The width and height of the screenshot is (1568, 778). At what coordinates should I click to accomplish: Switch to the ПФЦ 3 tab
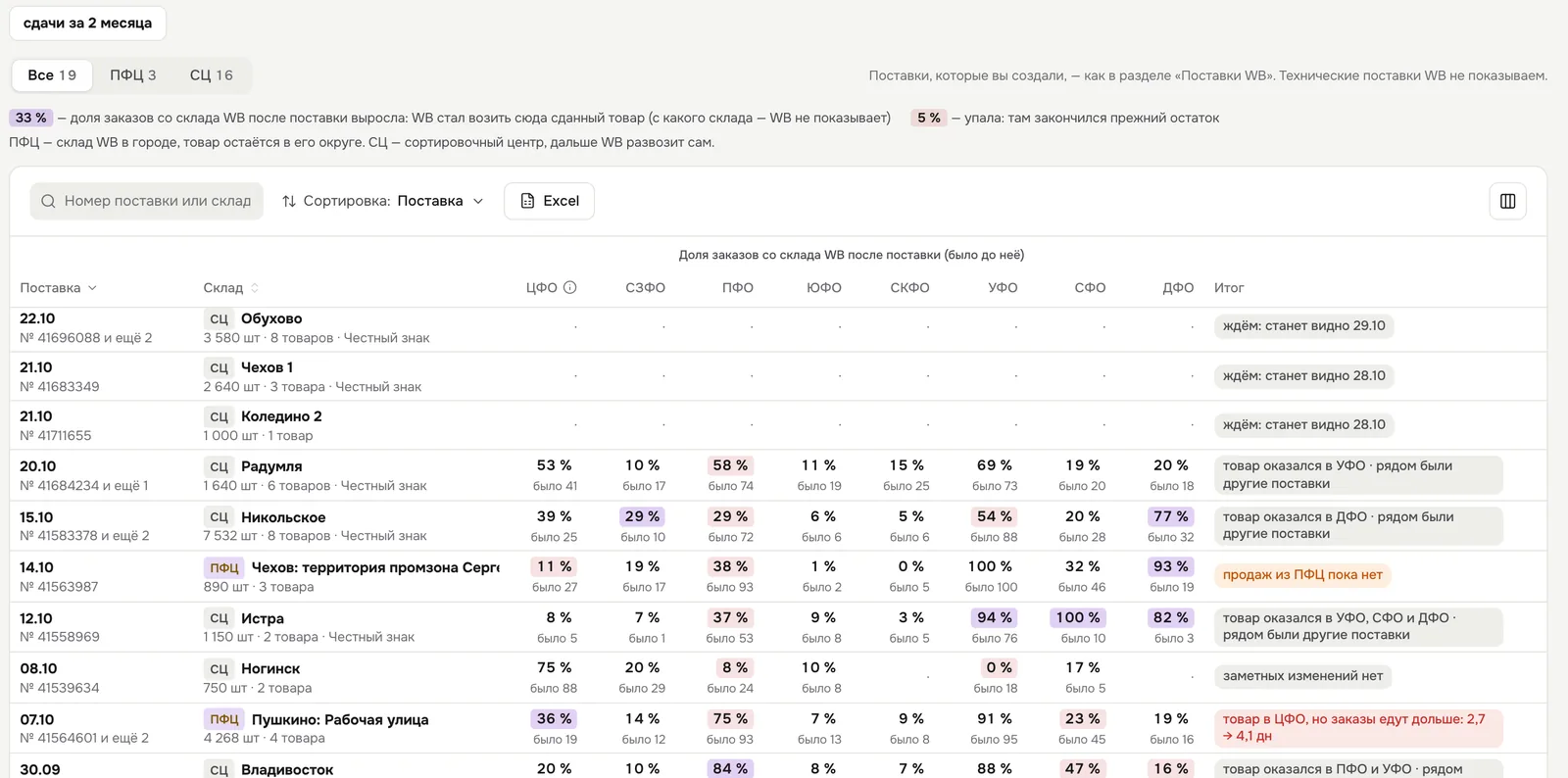132,75
